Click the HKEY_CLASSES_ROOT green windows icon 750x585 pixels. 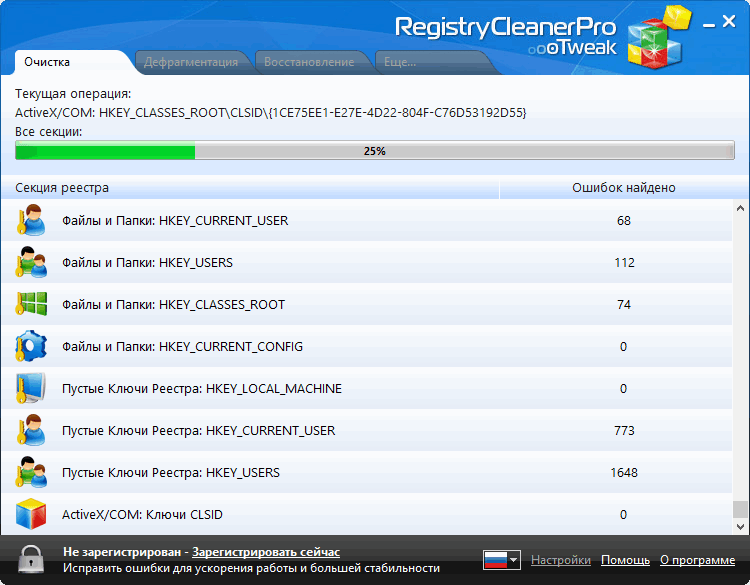pyautogui.click(x=31, y=304)
